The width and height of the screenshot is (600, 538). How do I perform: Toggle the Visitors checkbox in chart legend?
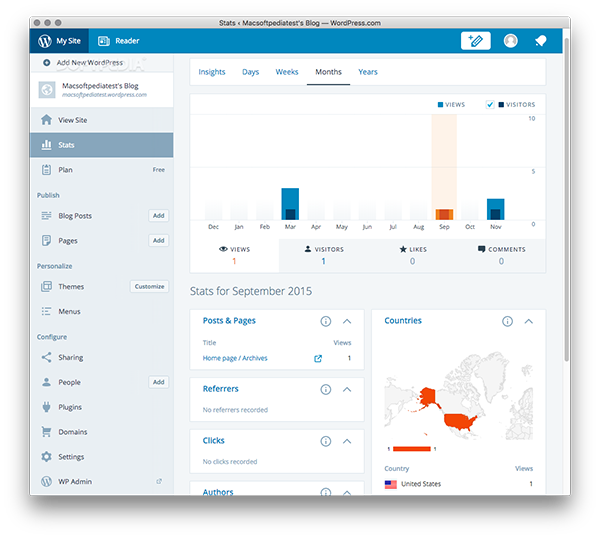pos(490,104)
